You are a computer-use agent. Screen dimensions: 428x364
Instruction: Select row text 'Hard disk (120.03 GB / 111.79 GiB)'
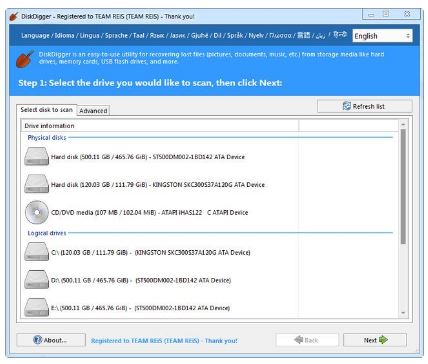[99, 184]
